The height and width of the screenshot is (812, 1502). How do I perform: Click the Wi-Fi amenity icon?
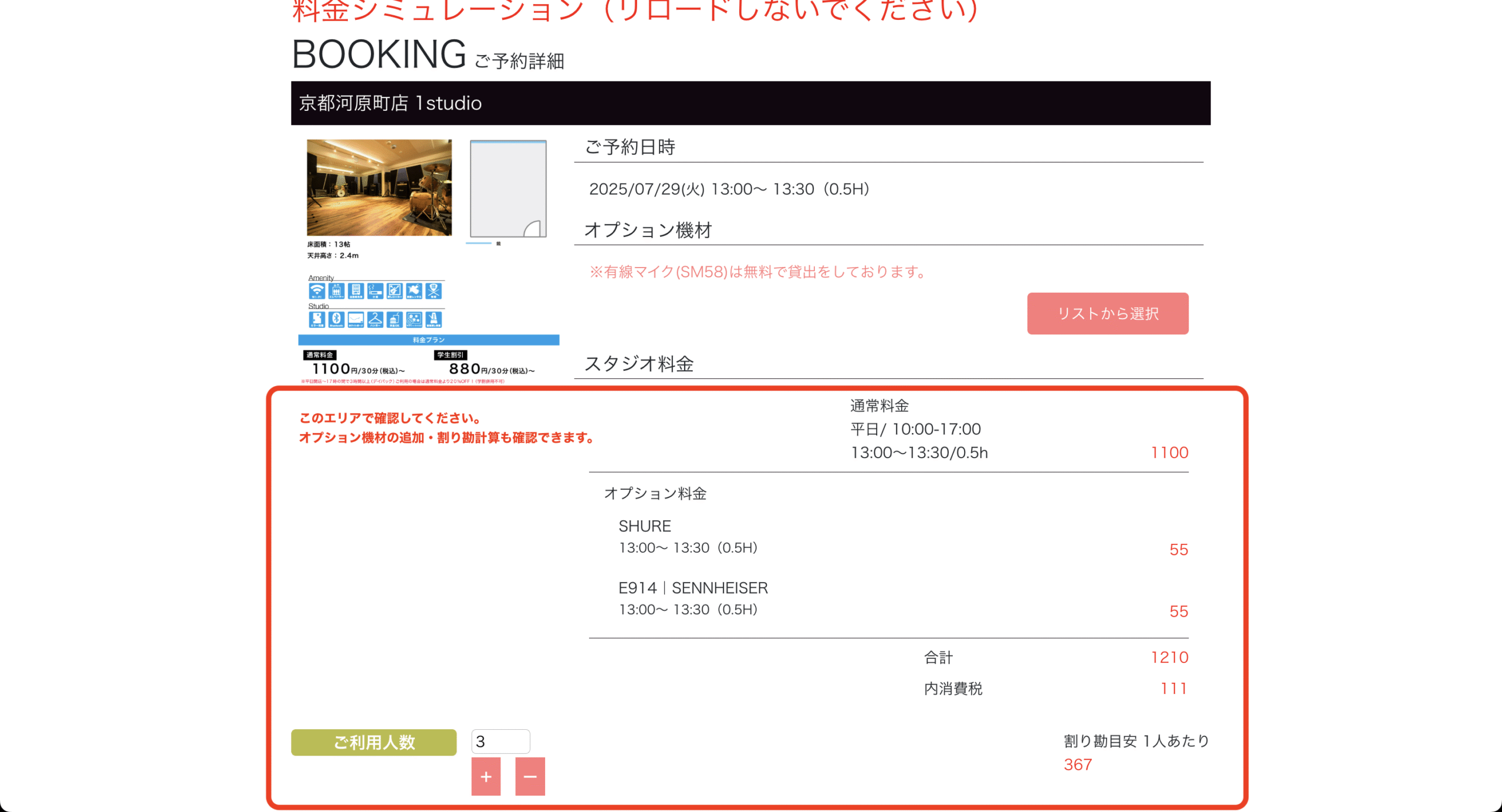pyautogui.click(x=317, y=291)
